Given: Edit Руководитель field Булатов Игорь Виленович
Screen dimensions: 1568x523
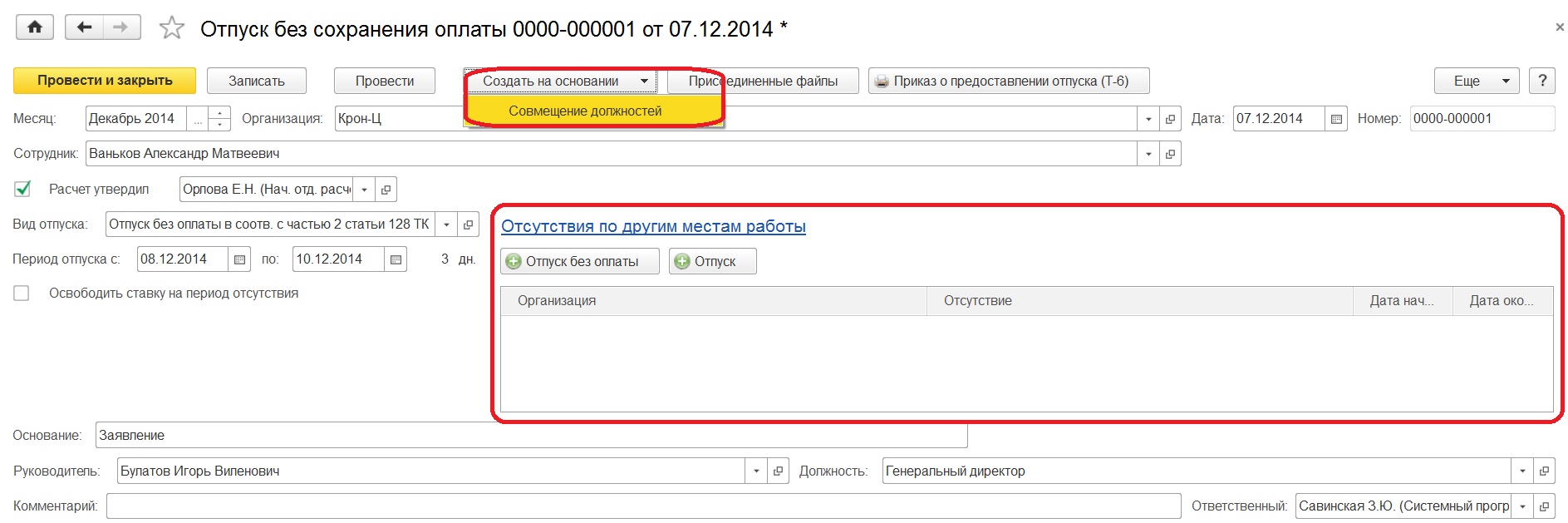Looking at the screenshot, I should (431, 471).
